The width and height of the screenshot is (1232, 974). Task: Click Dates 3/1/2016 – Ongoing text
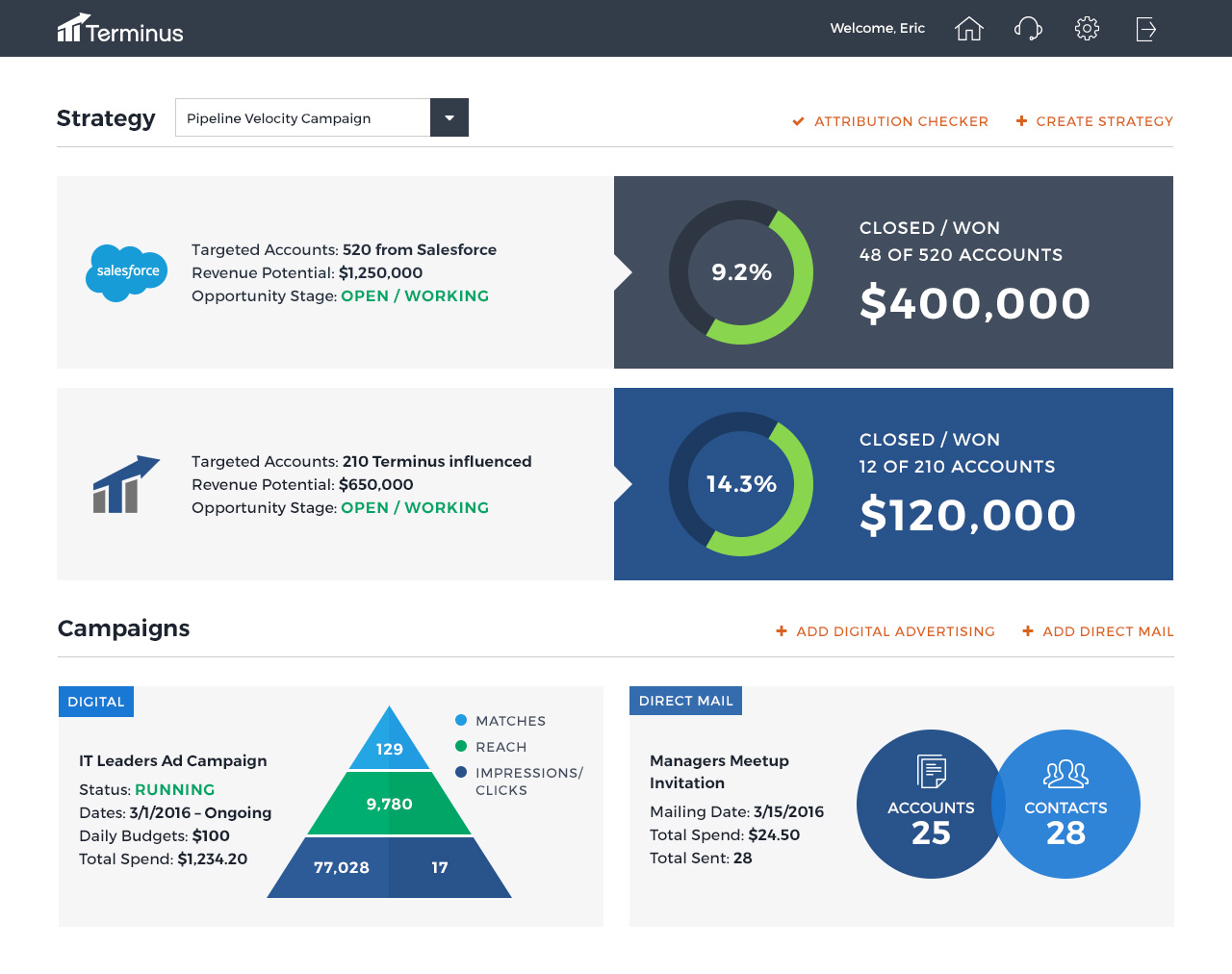click(x=175, y=812)
